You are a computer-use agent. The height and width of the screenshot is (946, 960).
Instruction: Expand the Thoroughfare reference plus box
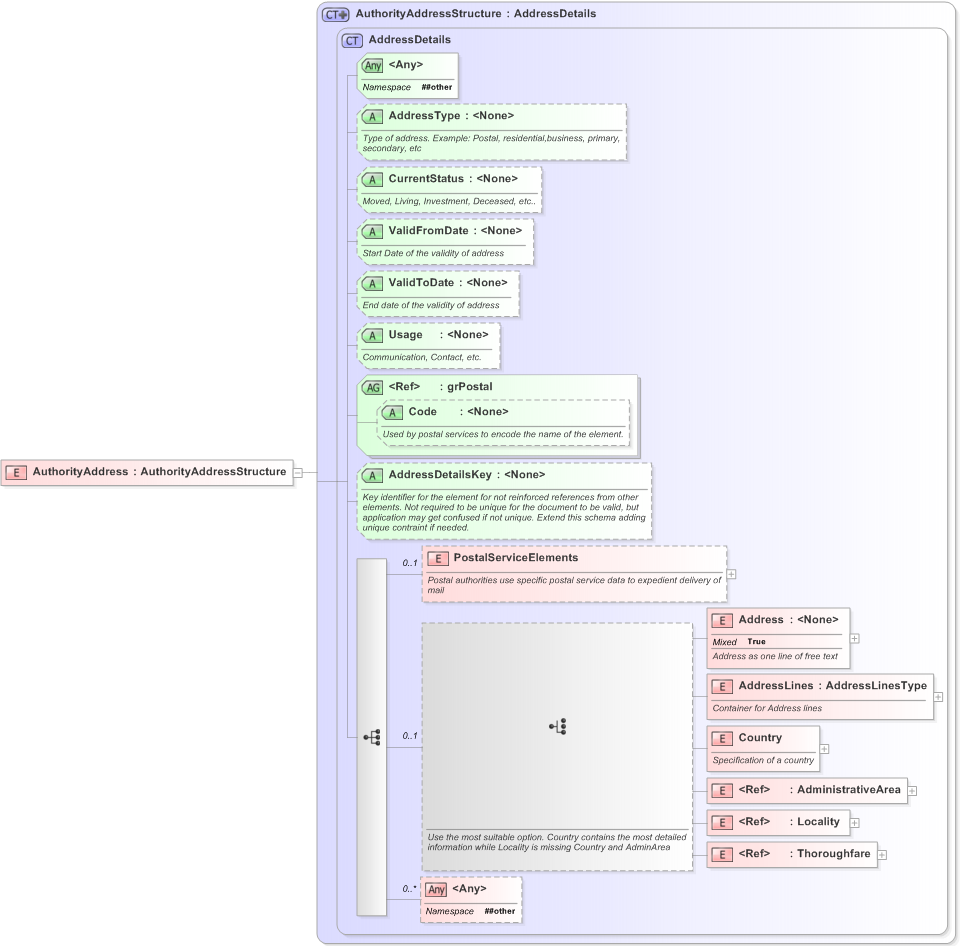881,855
